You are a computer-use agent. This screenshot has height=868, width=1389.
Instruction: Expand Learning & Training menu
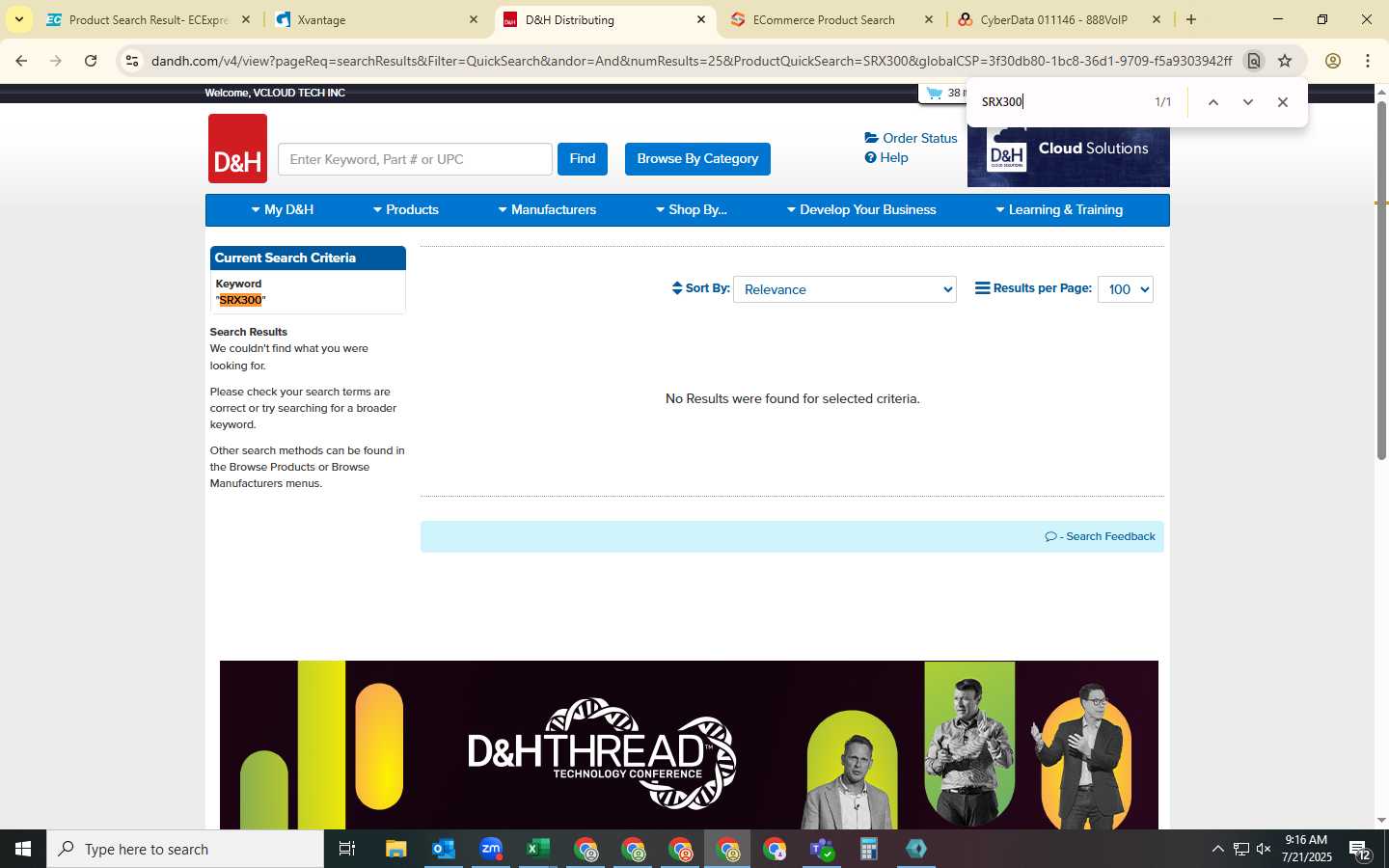1059,209
